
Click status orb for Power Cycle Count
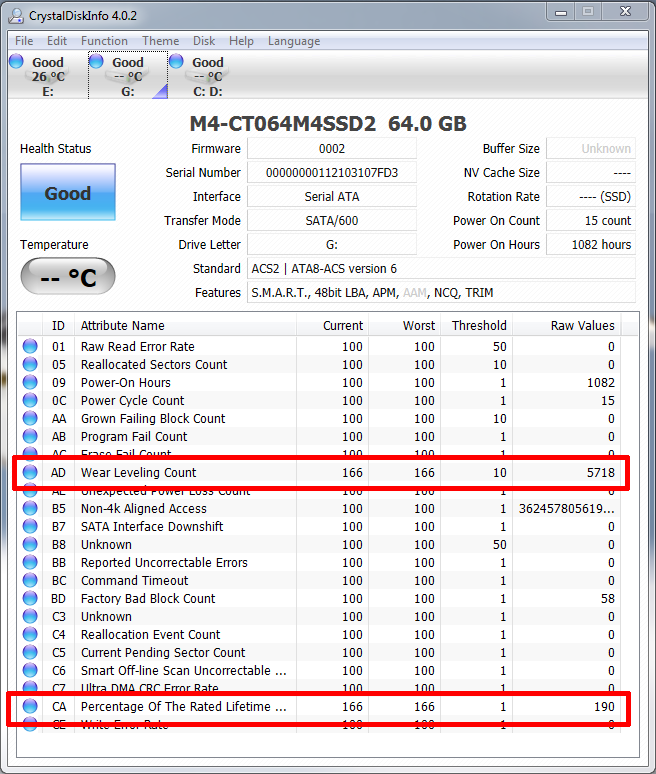[30, 400]
